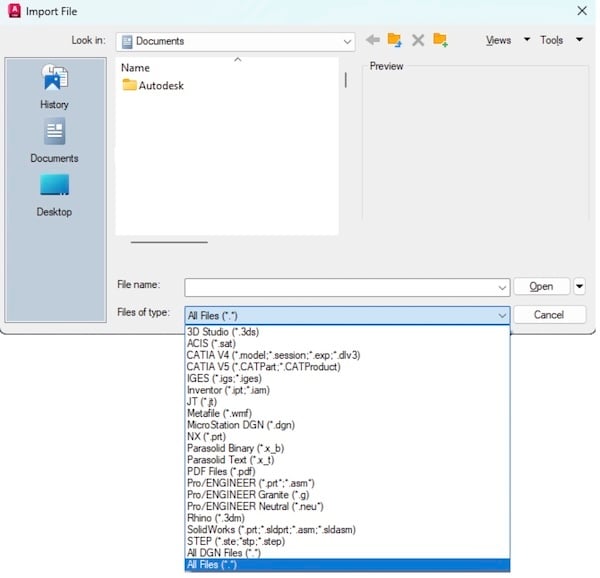Select Pro/ENGINEER Granite (*.g) file type
600x578 pixels.
tap(347, 495)
